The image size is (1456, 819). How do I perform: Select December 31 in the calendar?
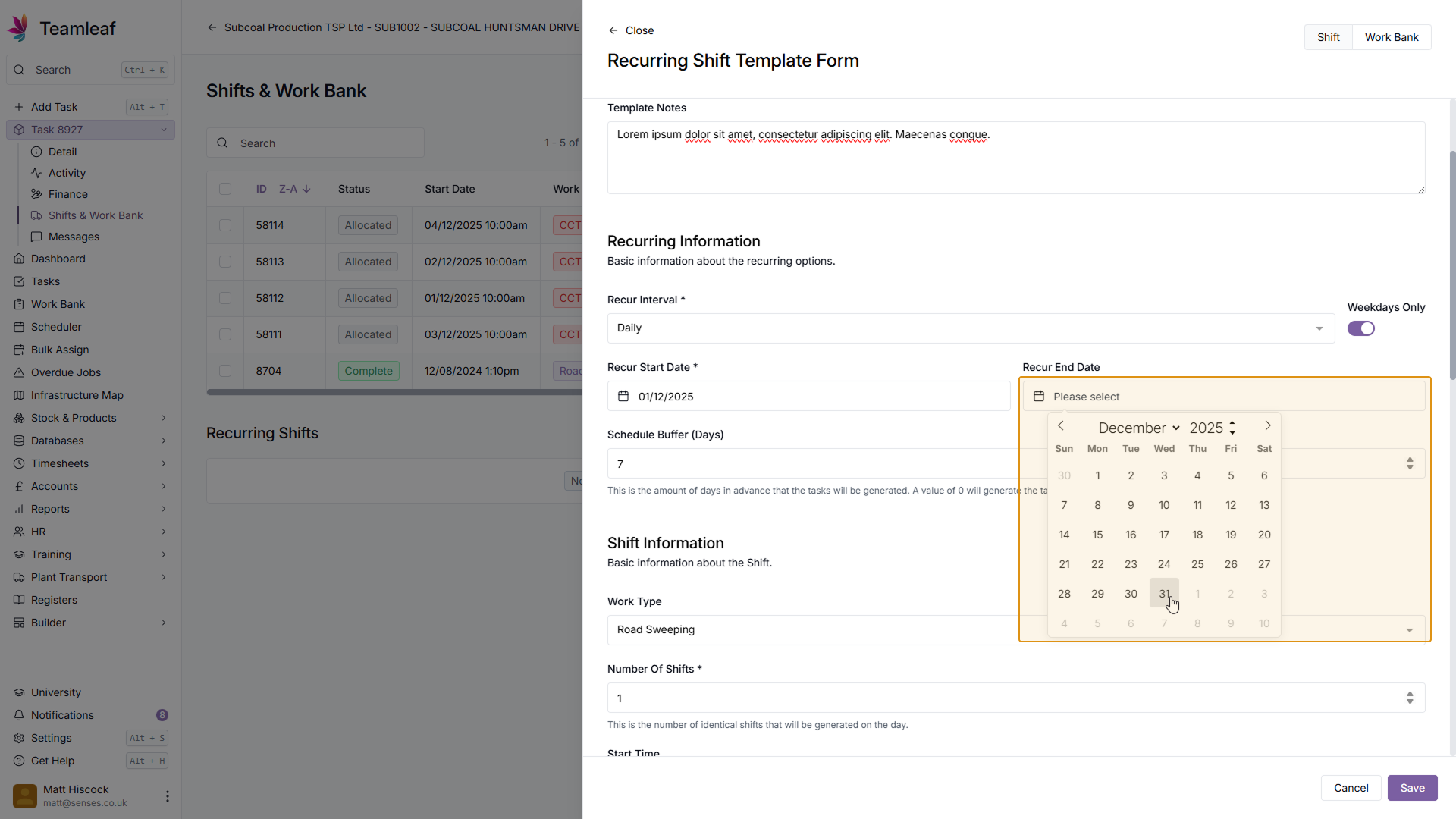[1163, 594]
